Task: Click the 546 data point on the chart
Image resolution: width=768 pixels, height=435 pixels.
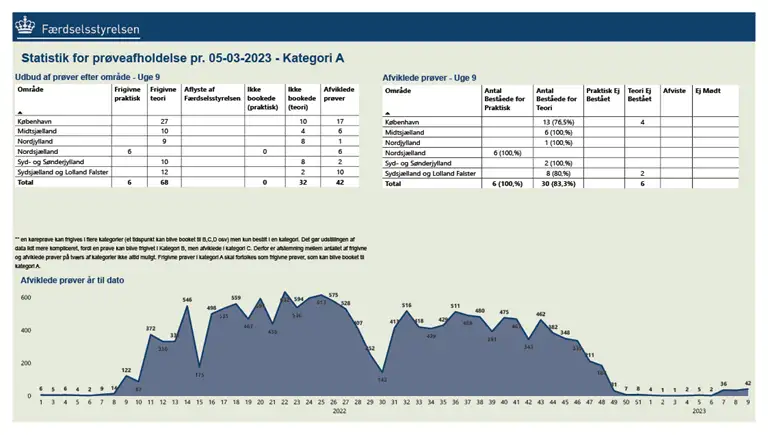Action: coord(186,299)
